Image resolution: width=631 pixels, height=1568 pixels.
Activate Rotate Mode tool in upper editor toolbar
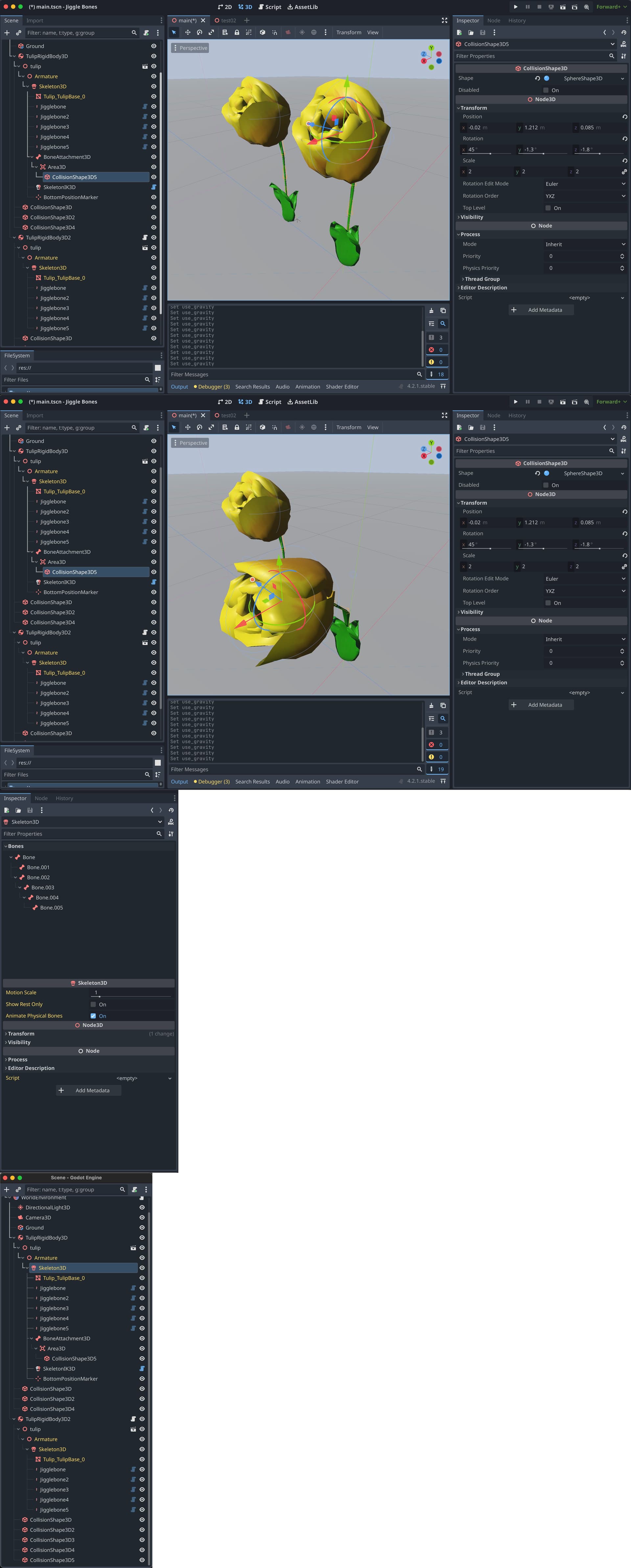point(199,32)
